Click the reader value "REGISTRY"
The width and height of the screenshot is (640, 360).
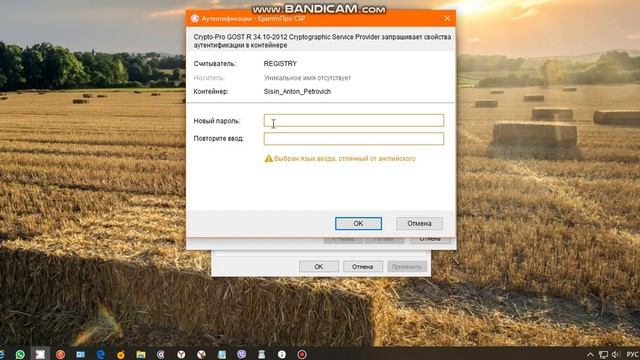coord(280,64)
